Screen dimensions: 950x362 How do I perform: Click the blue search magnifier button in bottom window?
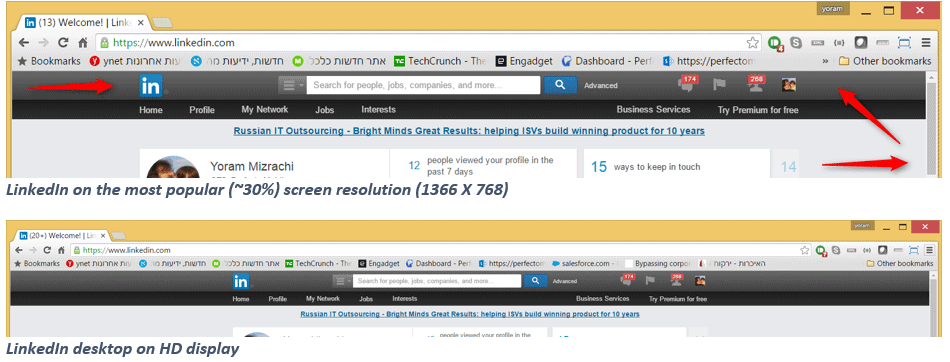coord(535,281)
